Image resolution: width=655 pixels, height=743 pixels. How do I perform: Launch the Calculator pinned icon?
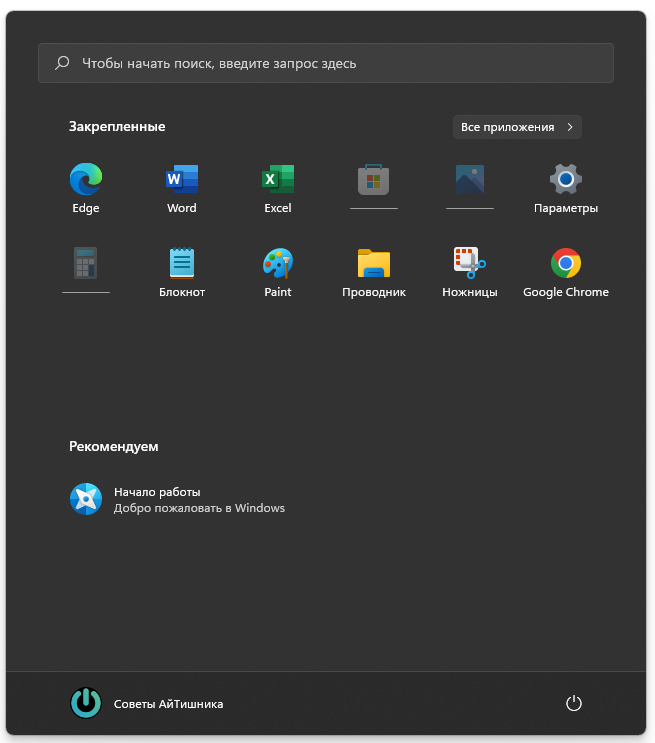tap(86, 263)
